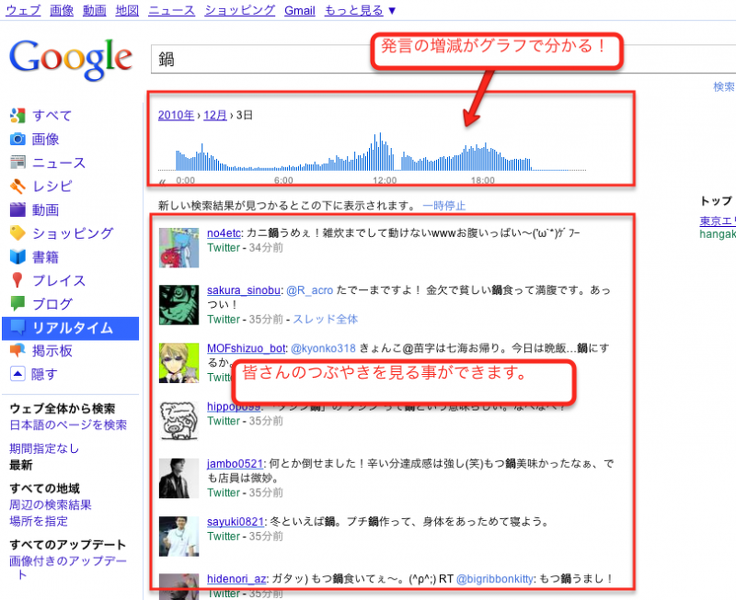Click the camera icon for 画像
The width and height of the screenshot is (736, 600).
(17, 139)
